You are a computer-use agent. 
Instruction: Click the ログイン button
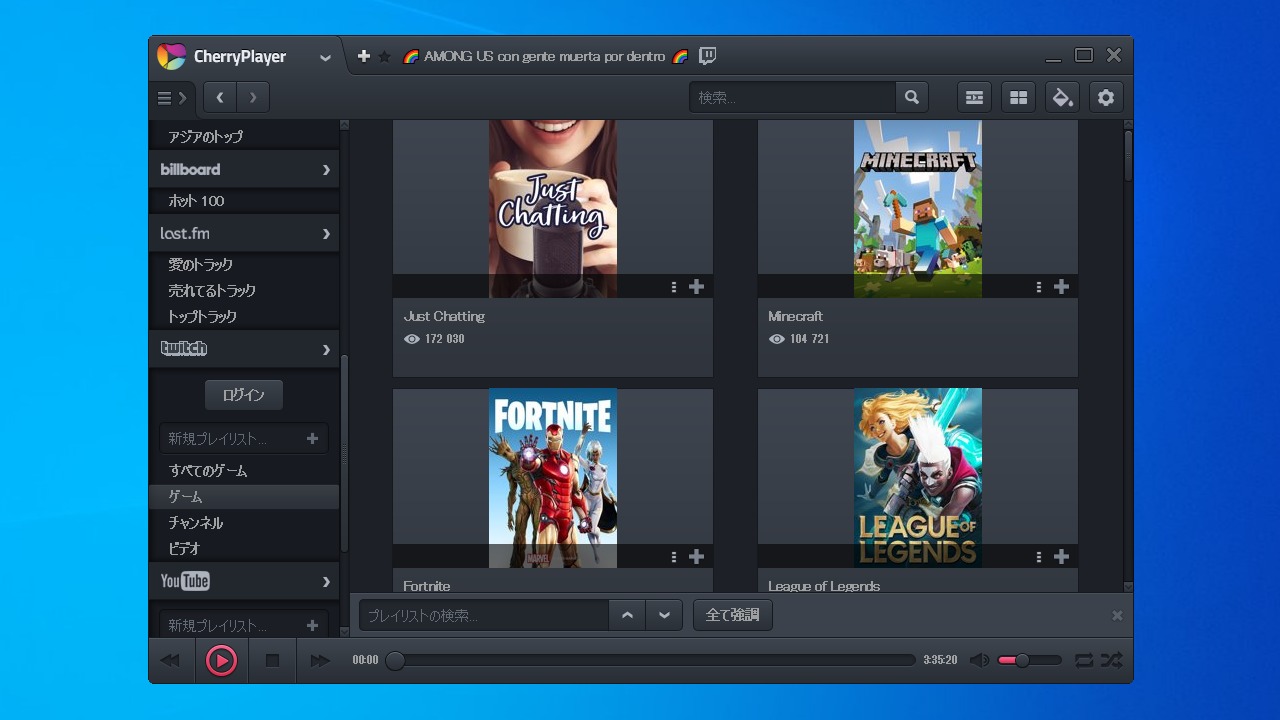pos(244,395)
